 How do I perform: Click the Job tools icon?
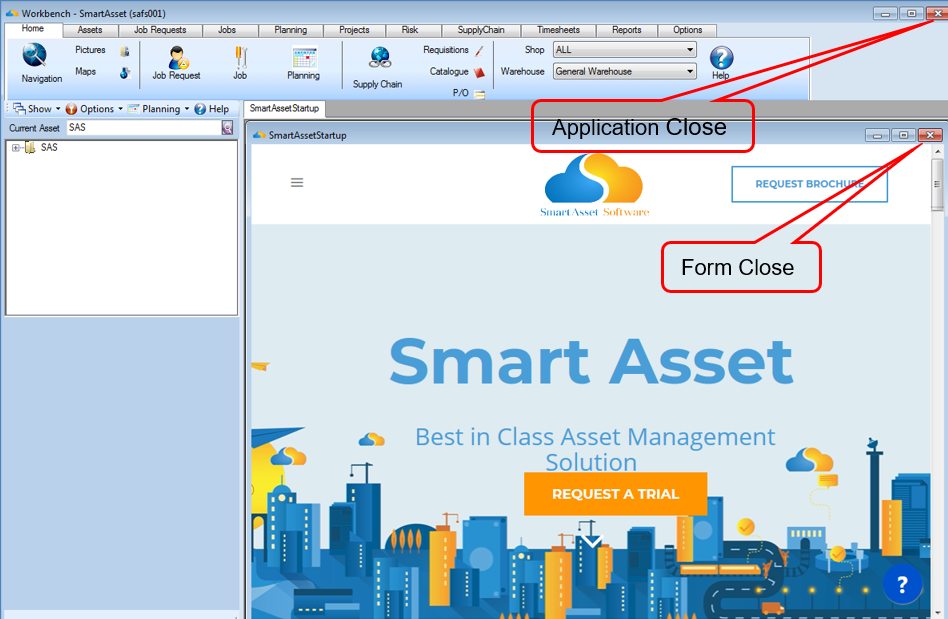point(240,57)
